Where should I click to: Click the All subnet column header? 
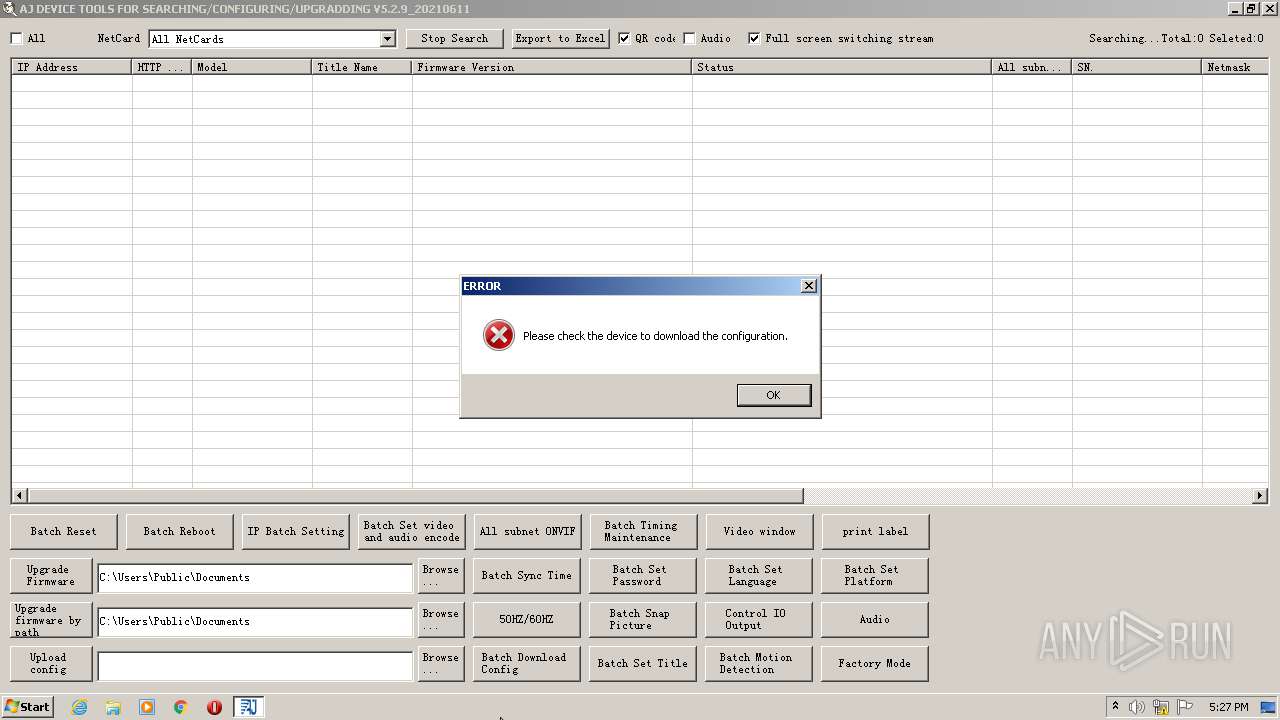pos(1032,67)
